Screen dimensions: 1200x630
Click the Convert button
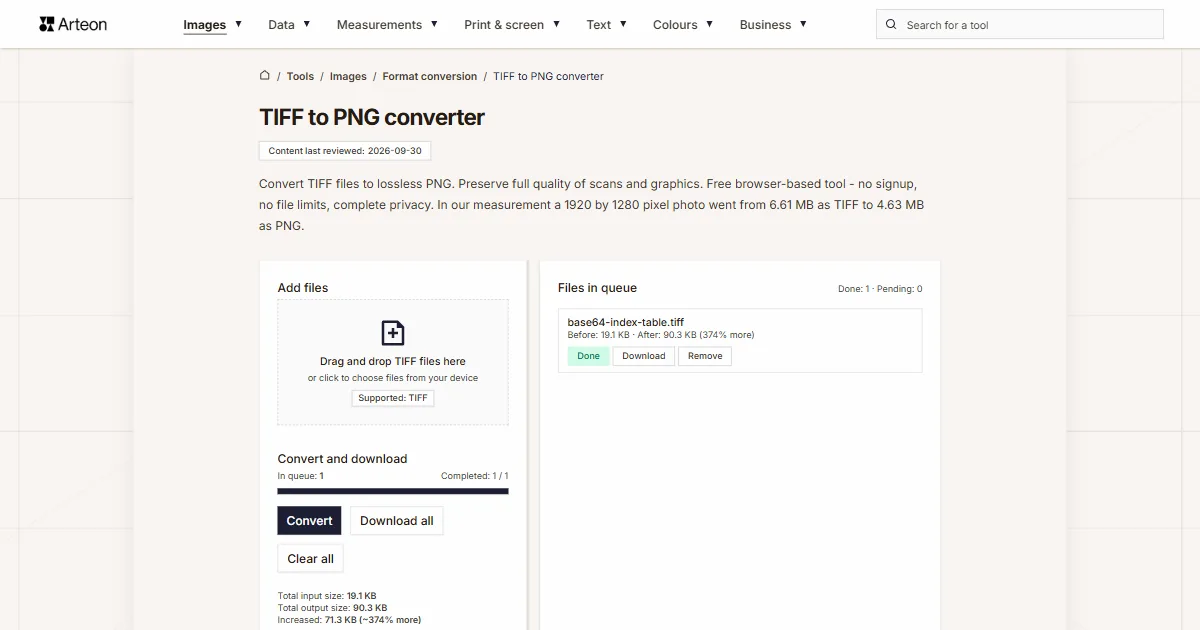[309, 520]
